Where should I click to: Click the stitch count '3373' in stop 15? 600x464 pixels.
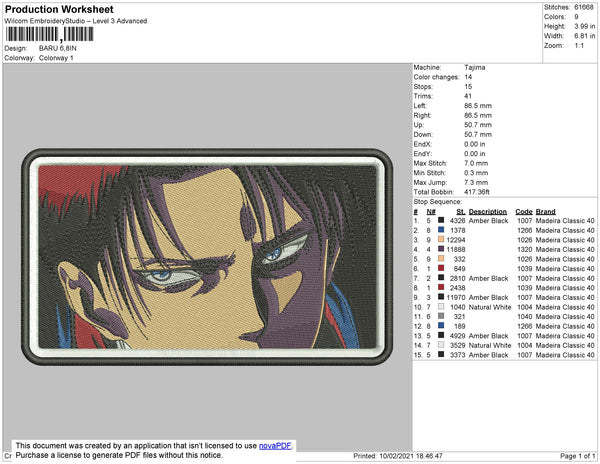click(458, 355)
